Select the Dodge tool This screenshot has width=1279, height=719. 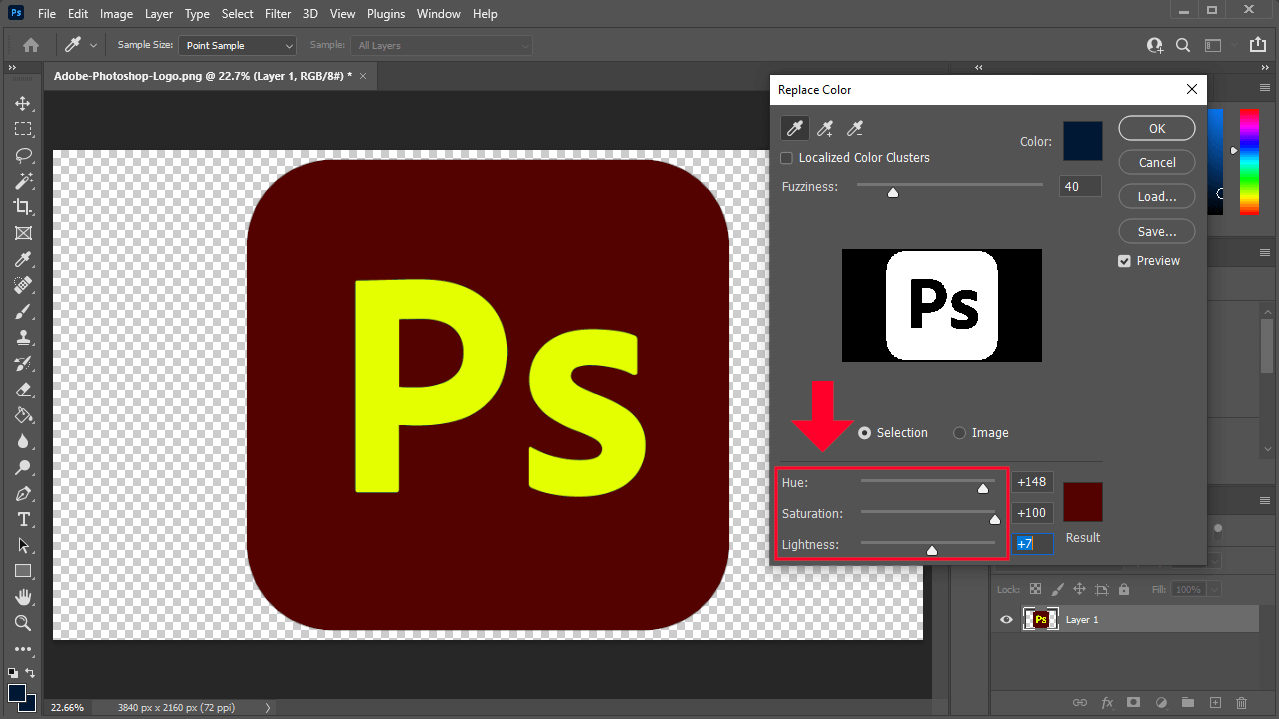[23, 467]
